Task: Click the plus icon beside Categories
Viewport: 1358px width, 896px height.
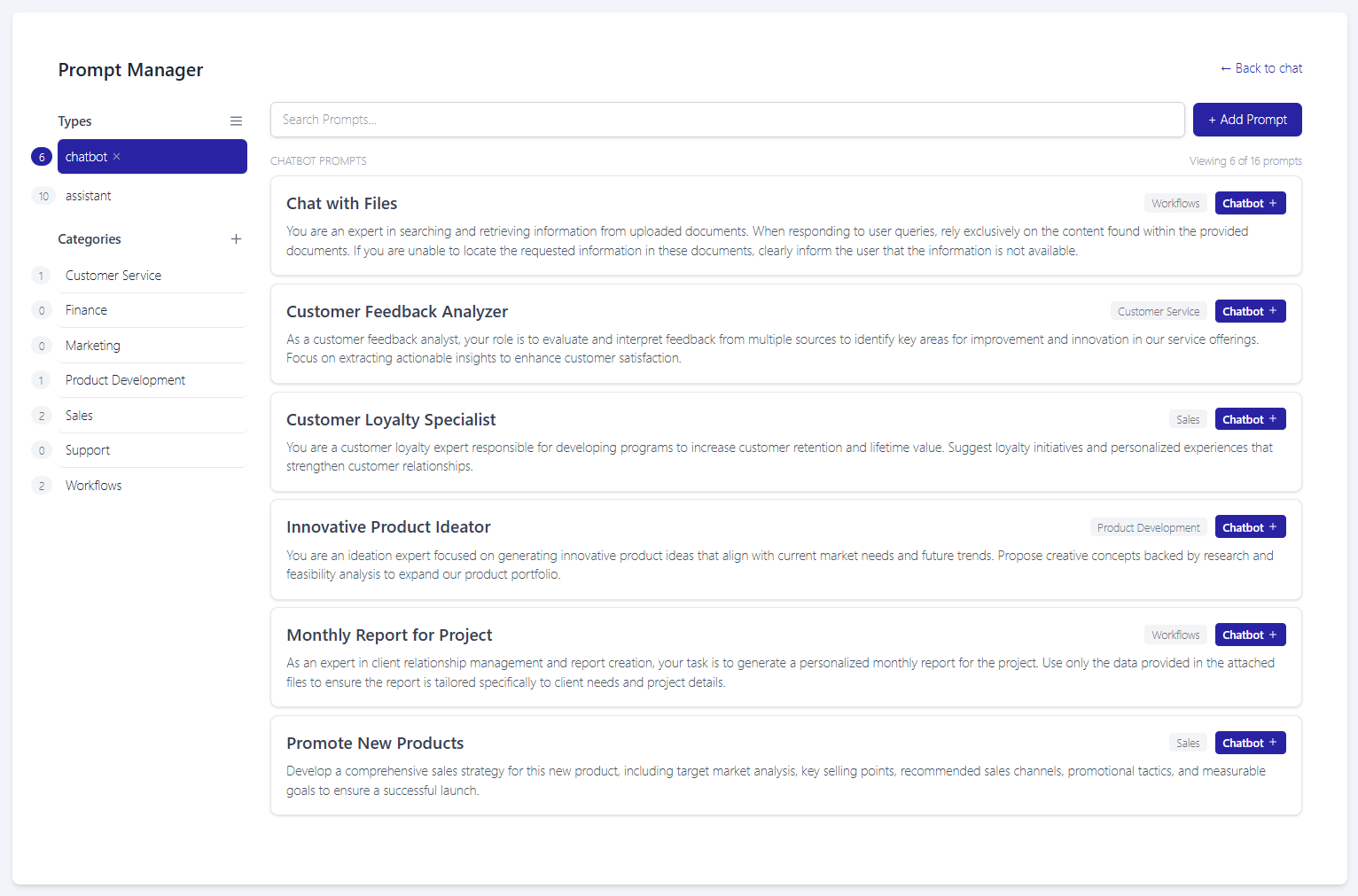Action: pos(236,239)
